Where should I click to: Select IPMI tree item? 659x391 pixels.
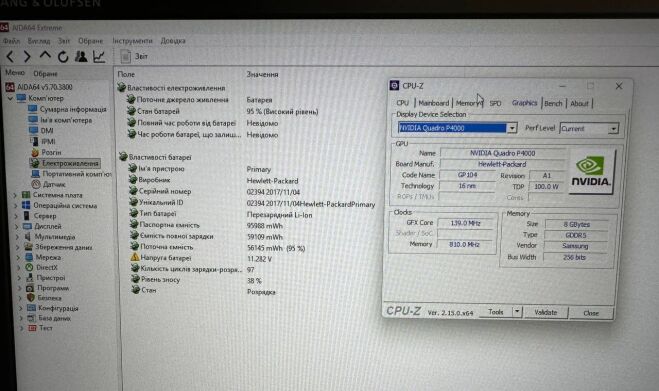(42, 141)
